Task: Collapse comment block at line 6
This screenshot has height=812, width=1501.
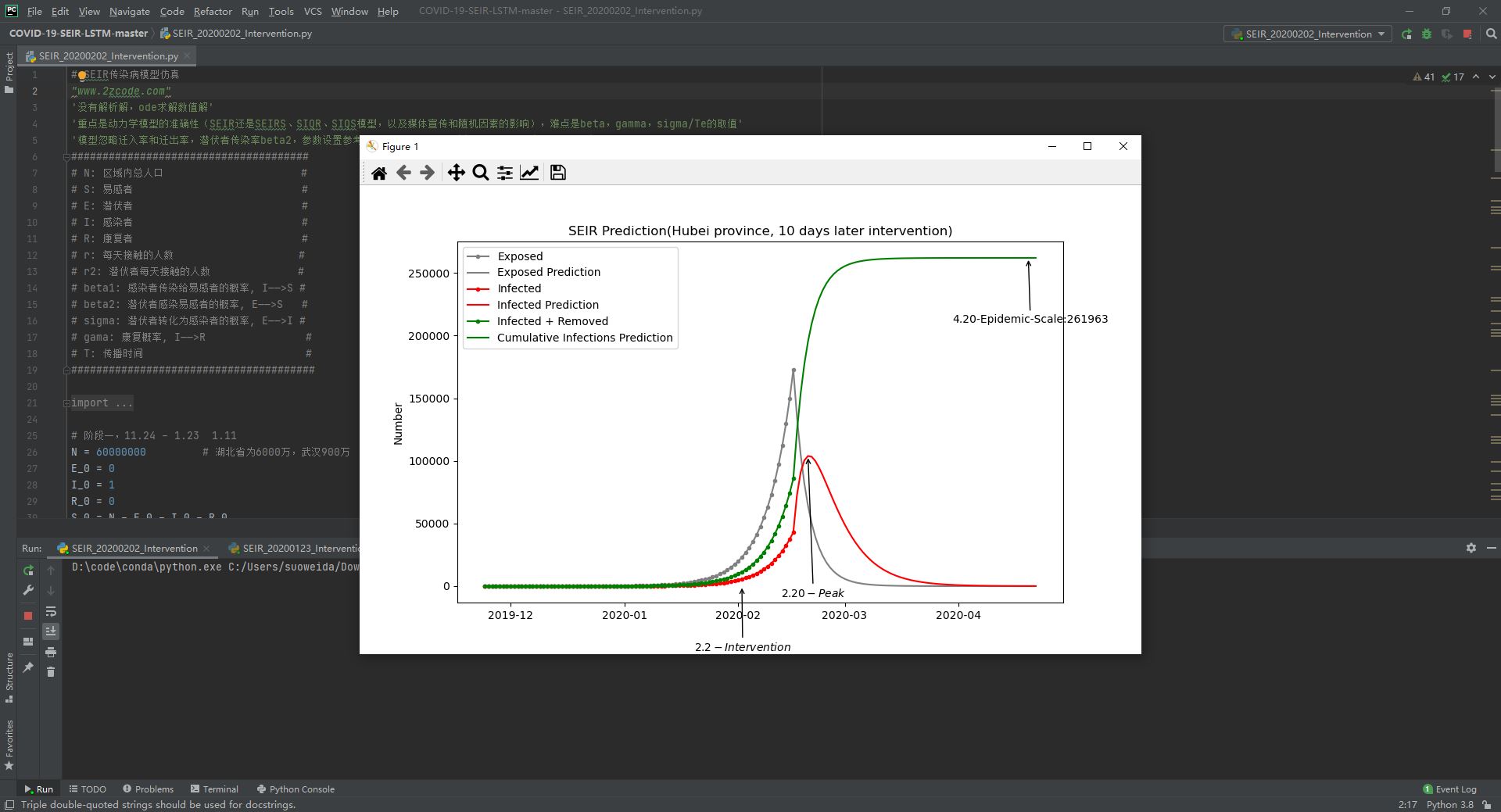Action: point(66,157)
